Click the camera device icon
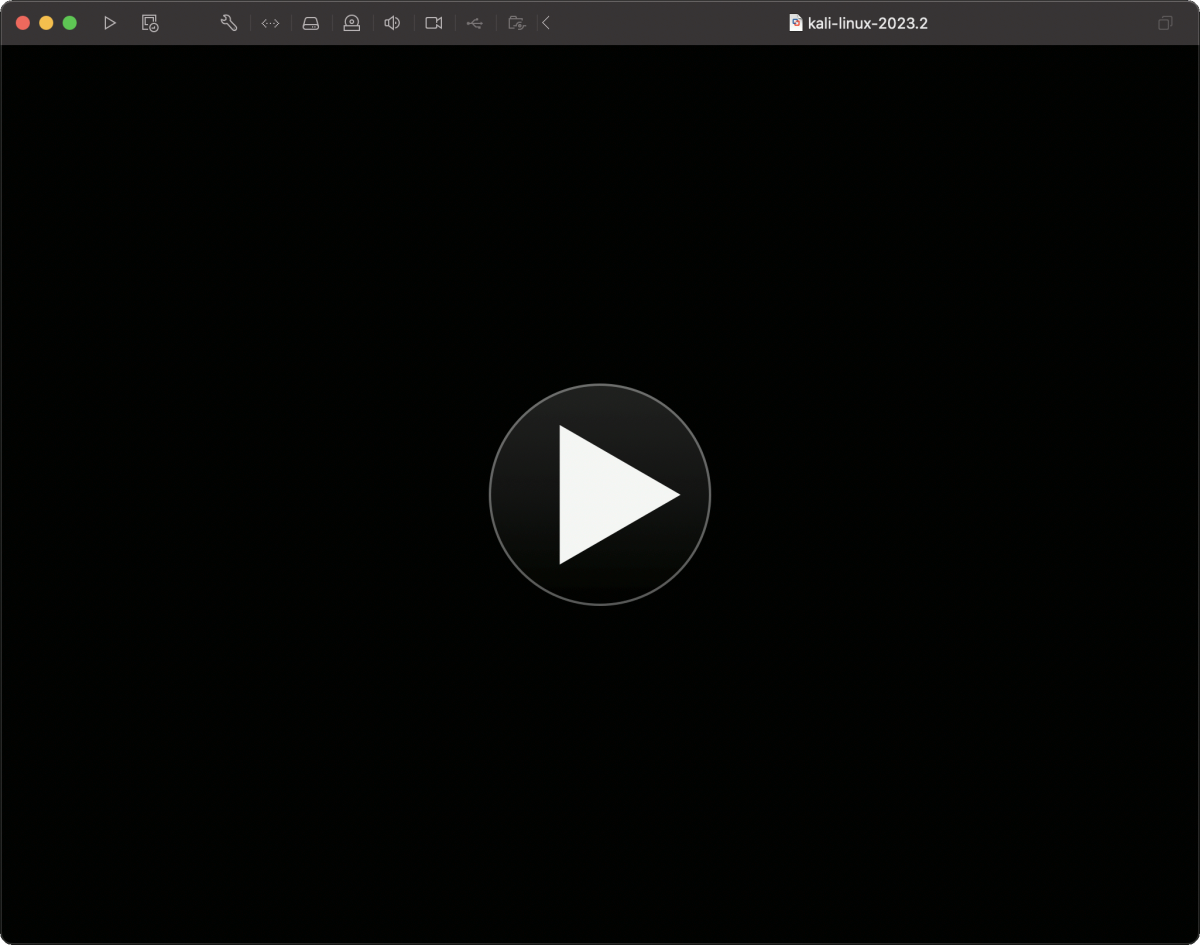Screen dimensions: 1200x945 433,23
